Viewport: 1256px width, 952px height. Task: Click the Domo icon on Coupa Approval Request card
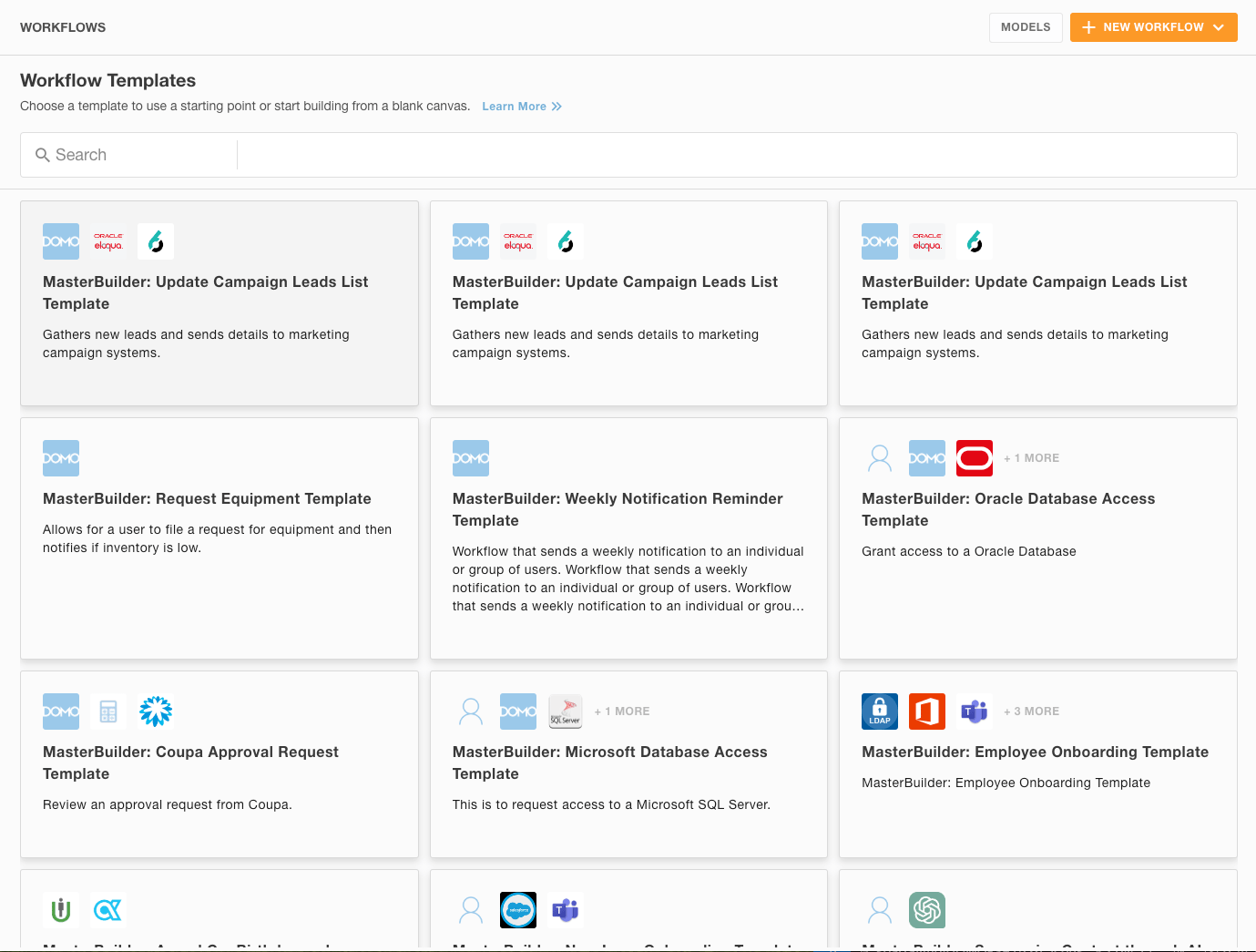click(x=61, y=711)
